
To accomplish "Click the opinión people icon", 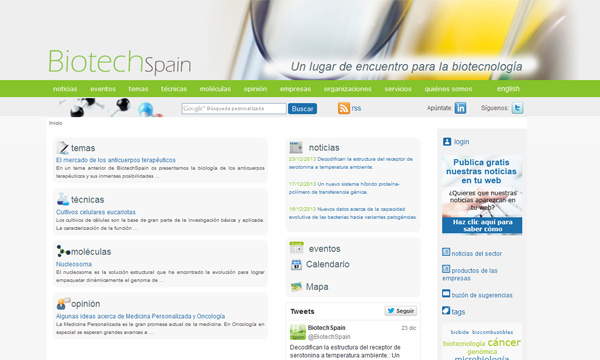I will (63, 303).
